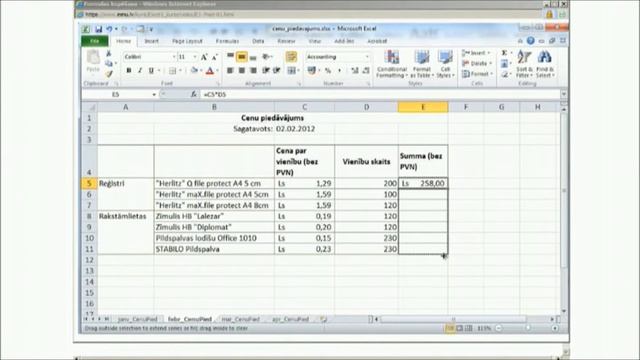Switch to the Review tab
640x360 pixels.
coord(286,41)
